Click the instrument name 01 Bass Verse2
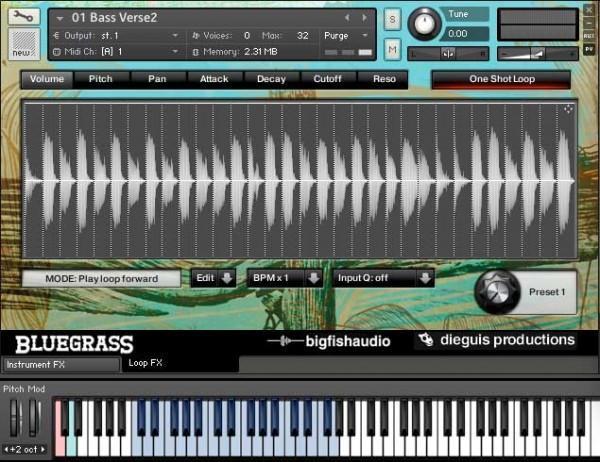Viewport: 600px width, 462px height. (x=114, y=18)
